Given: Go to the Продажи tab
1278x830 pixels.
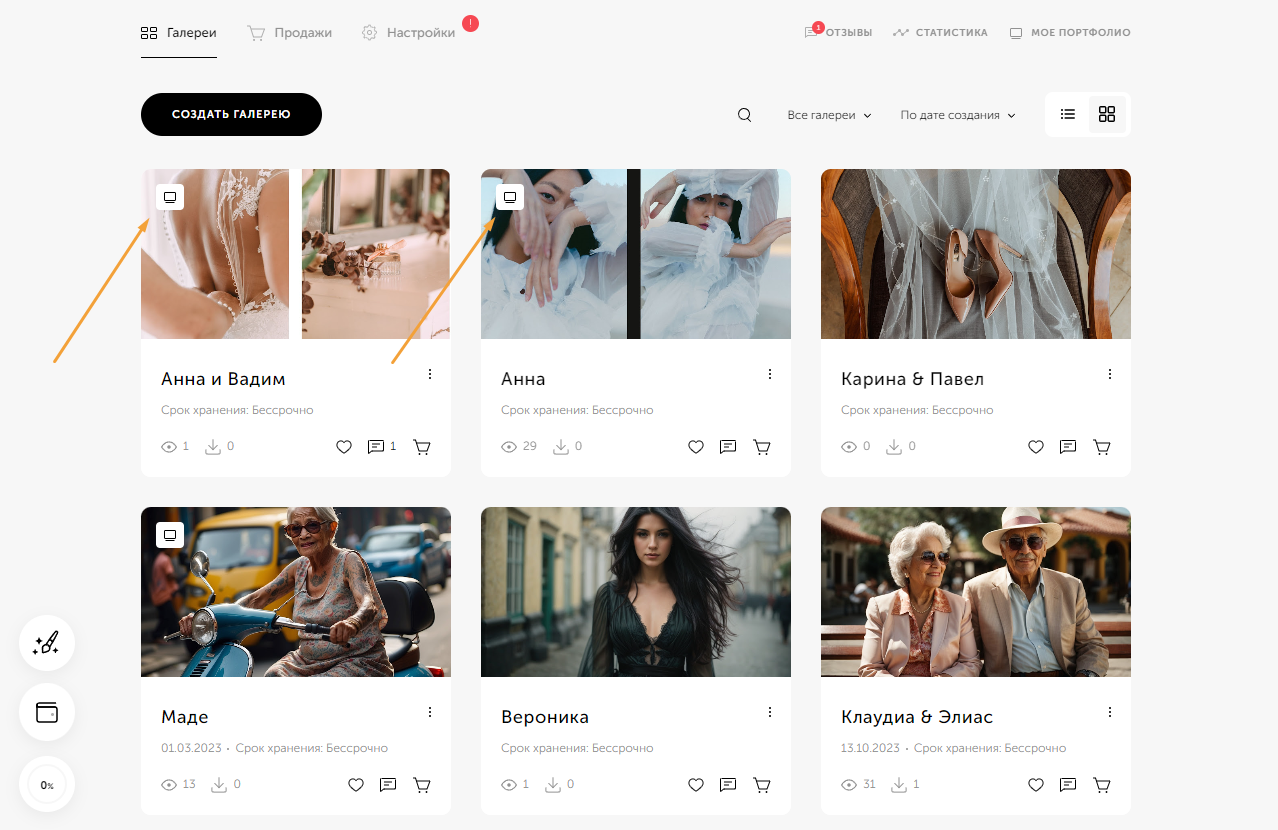Looking at the screenshot, I should click(x=290, y=33).
